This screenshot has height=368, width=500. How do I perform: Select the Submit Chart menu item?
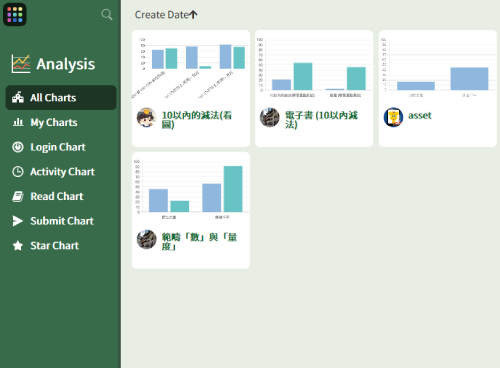click(x=61, y=221)
